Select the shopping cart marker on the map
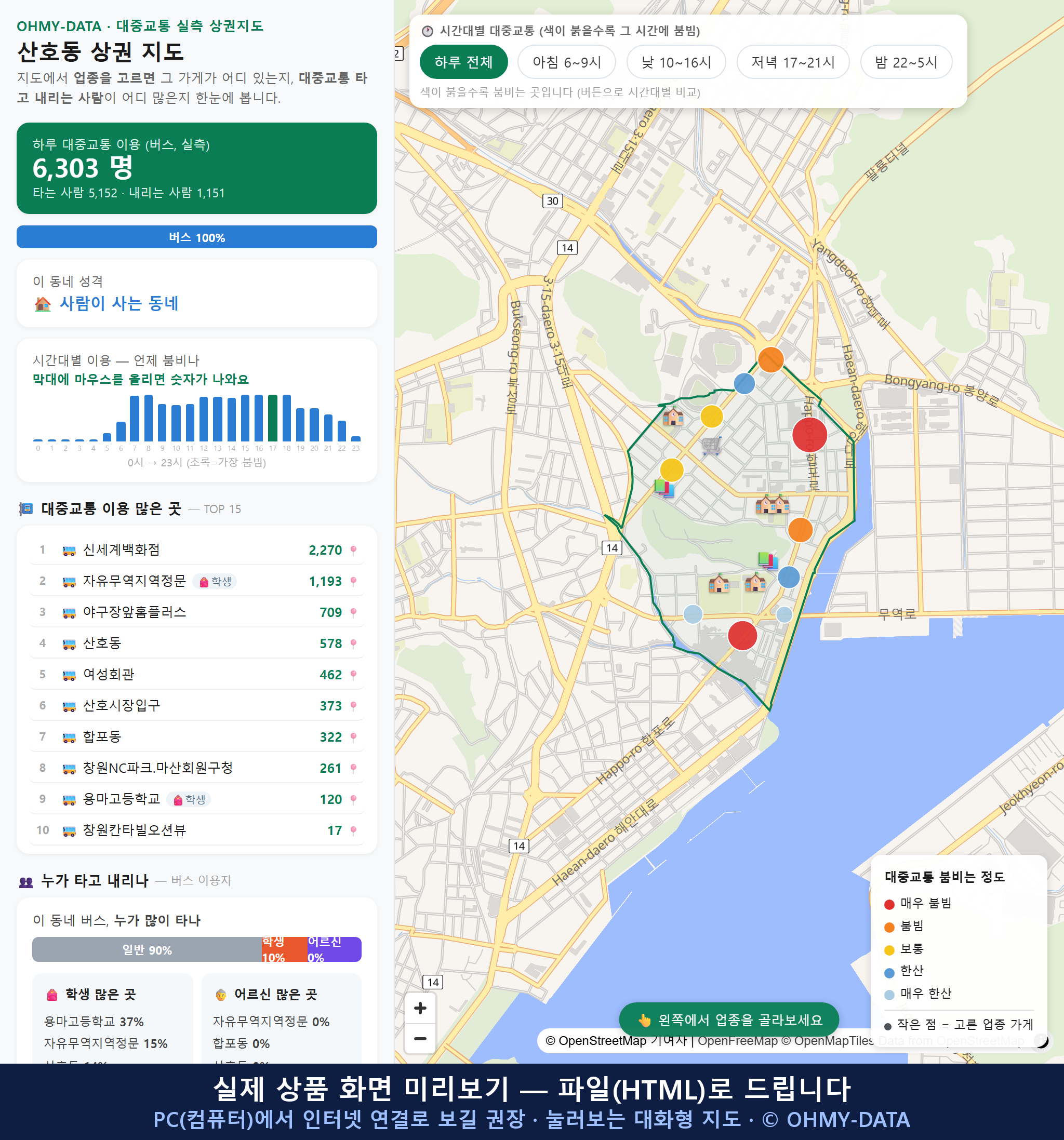The image size is (1064, 1140). click(711, 446)
